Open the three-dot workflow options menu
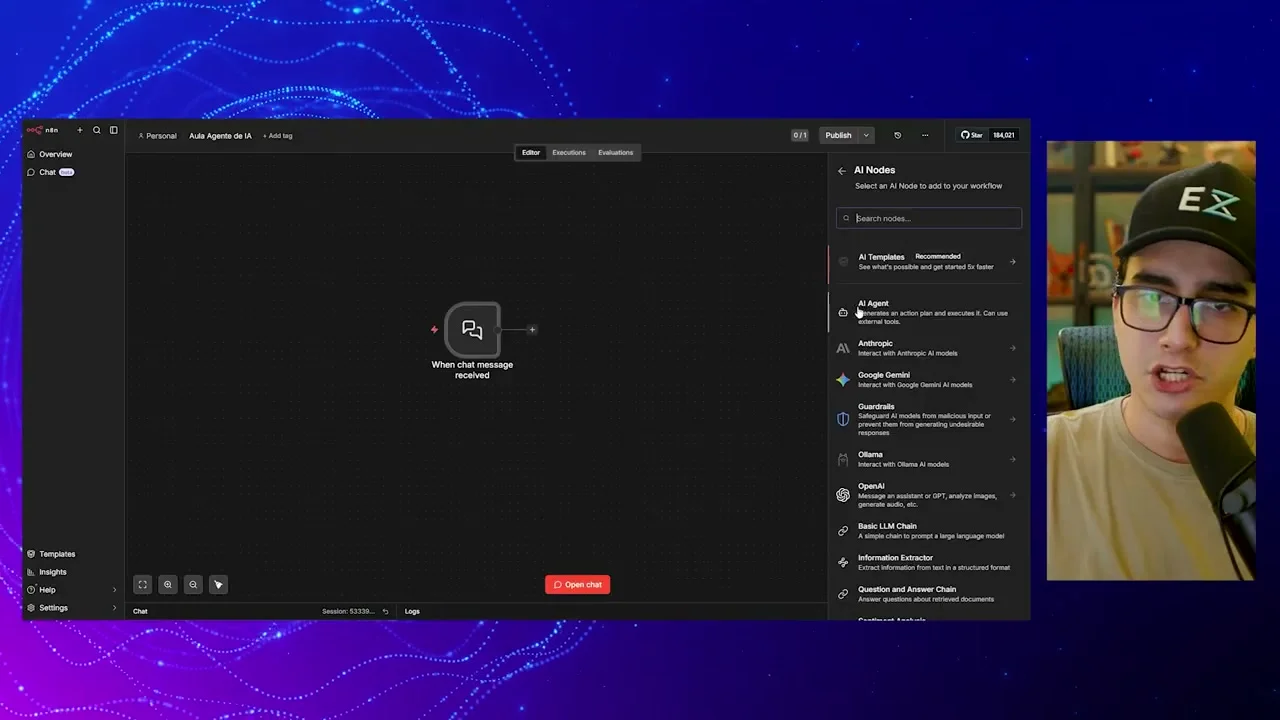The width and height of the screenshot is (1280, 720). pos(925,136)
